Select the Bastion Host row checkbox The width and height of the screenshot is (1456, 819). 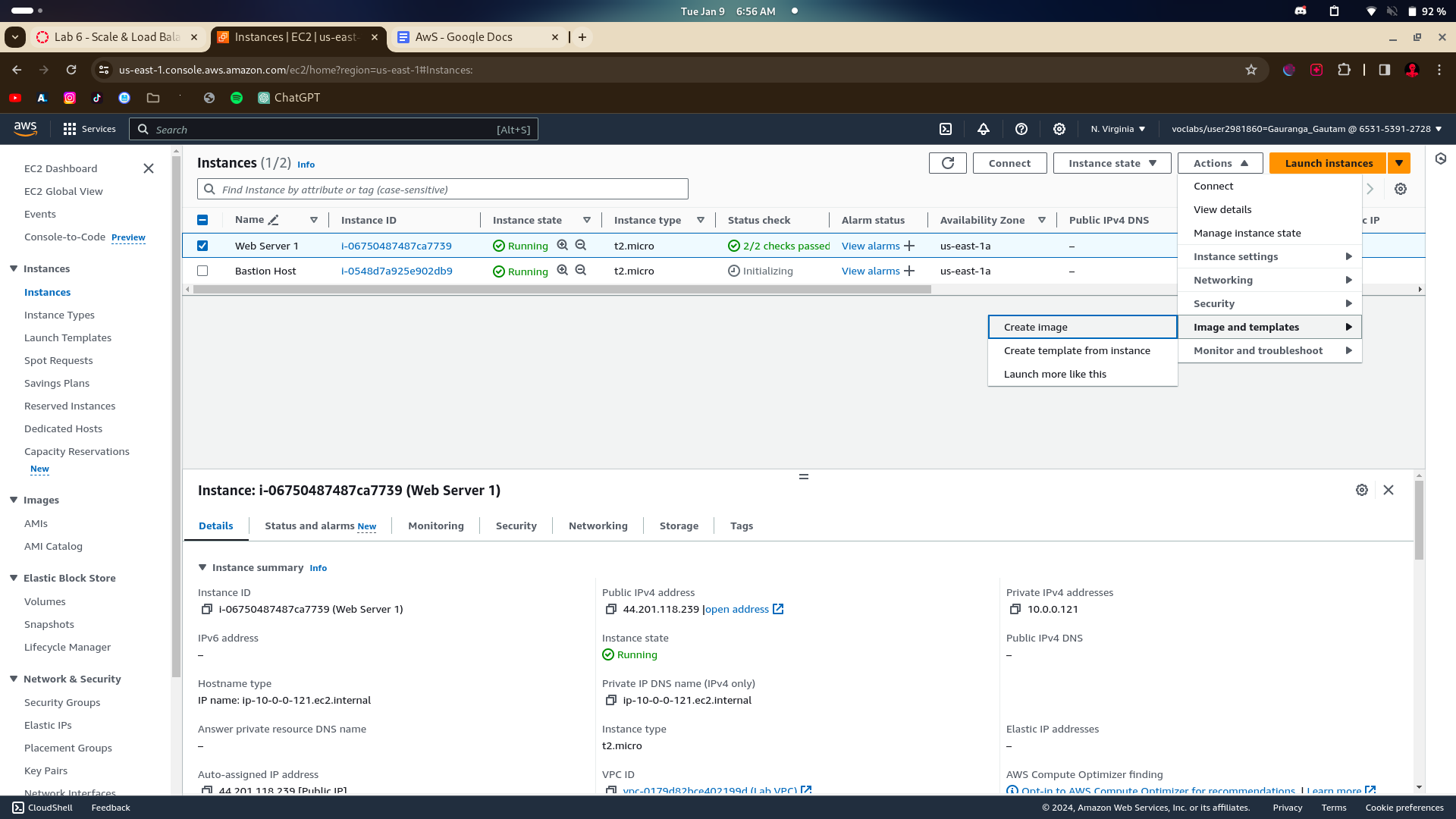click(202, 271)
